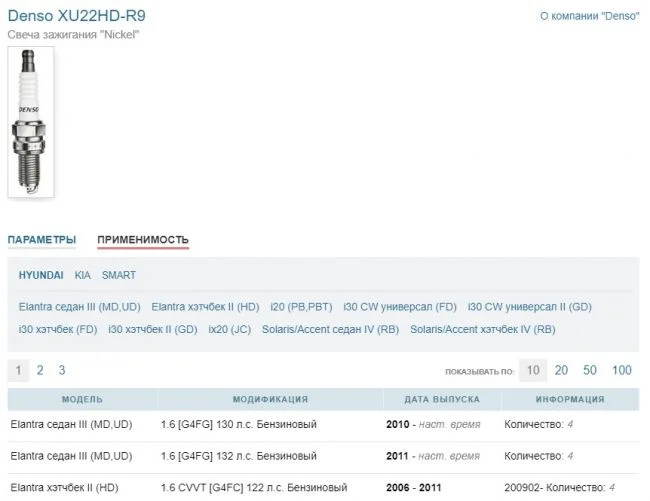The height and width of the screenshot is (501, 650).
Task: Filter by Elantra седан III (MD,UD)
Action: point(80,306)
